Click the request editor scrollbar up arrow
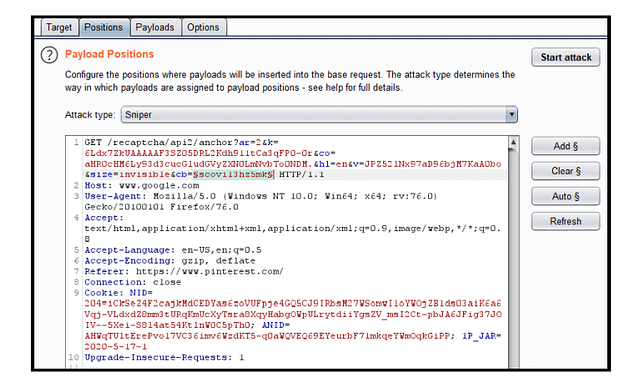The image size is (640, 392). (x=513, y=142)
